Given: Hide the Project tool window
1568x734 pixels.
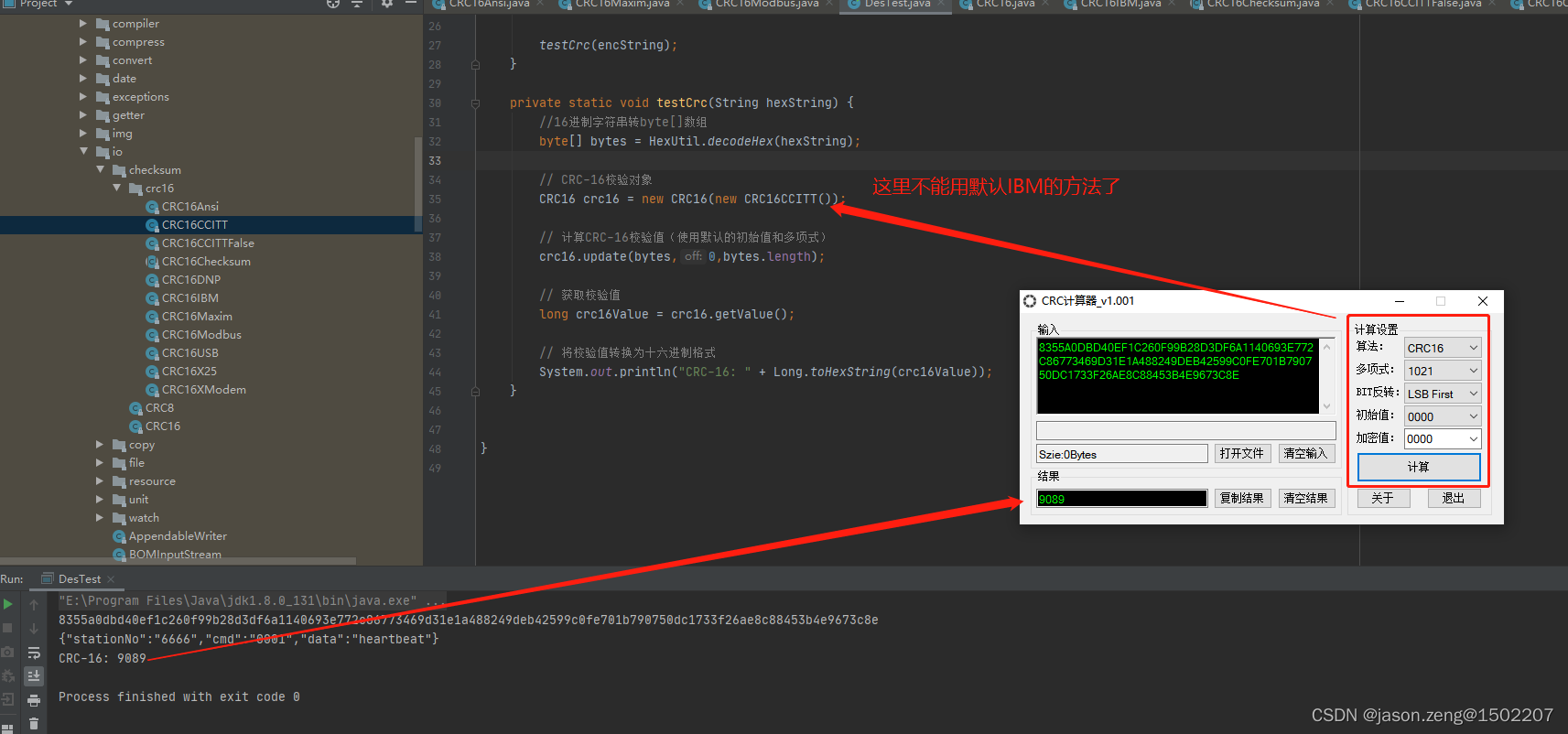Looking at the screenshot, I should pos(411,4).
